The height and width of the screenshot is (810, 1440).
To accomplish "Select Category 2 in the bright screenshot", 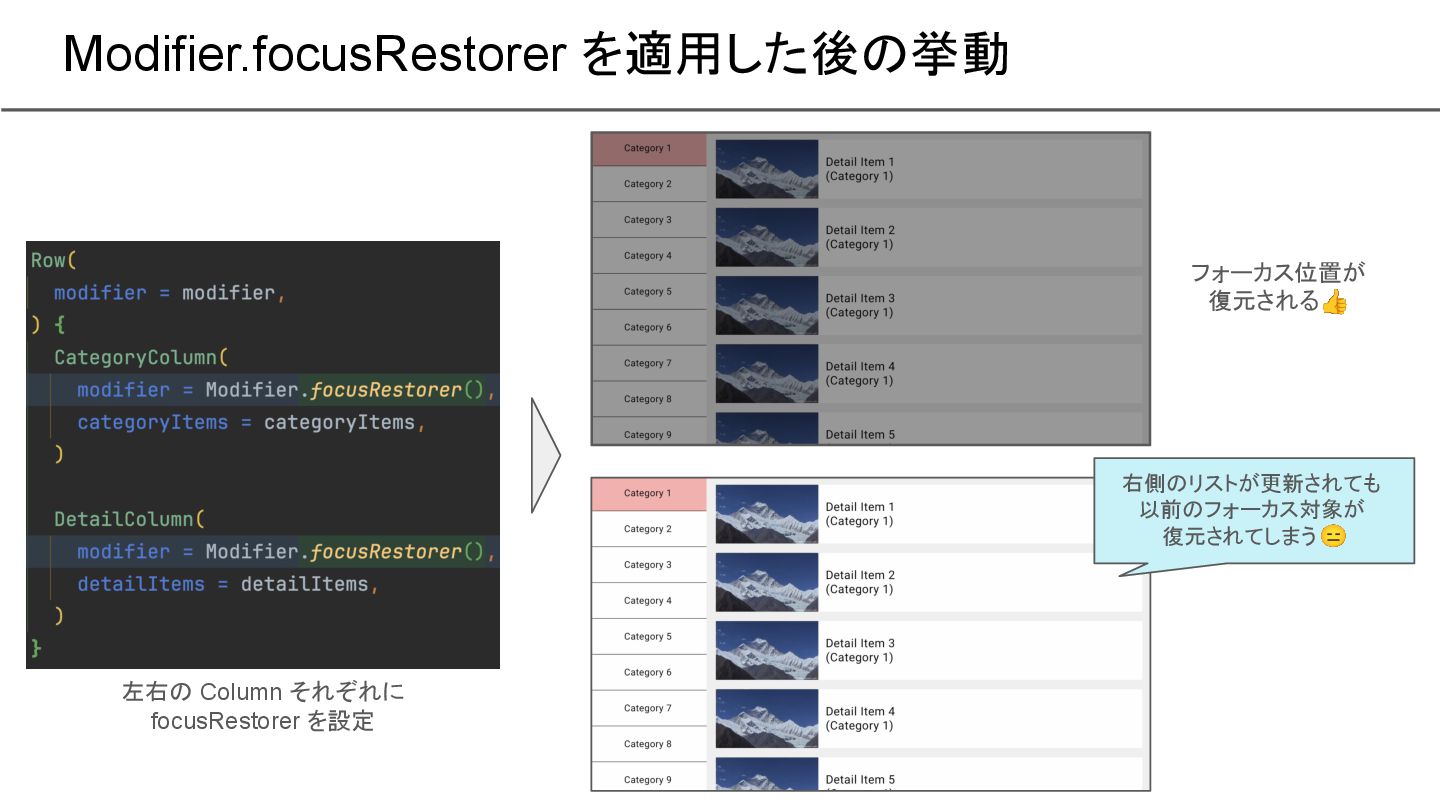I will (649, 529).
